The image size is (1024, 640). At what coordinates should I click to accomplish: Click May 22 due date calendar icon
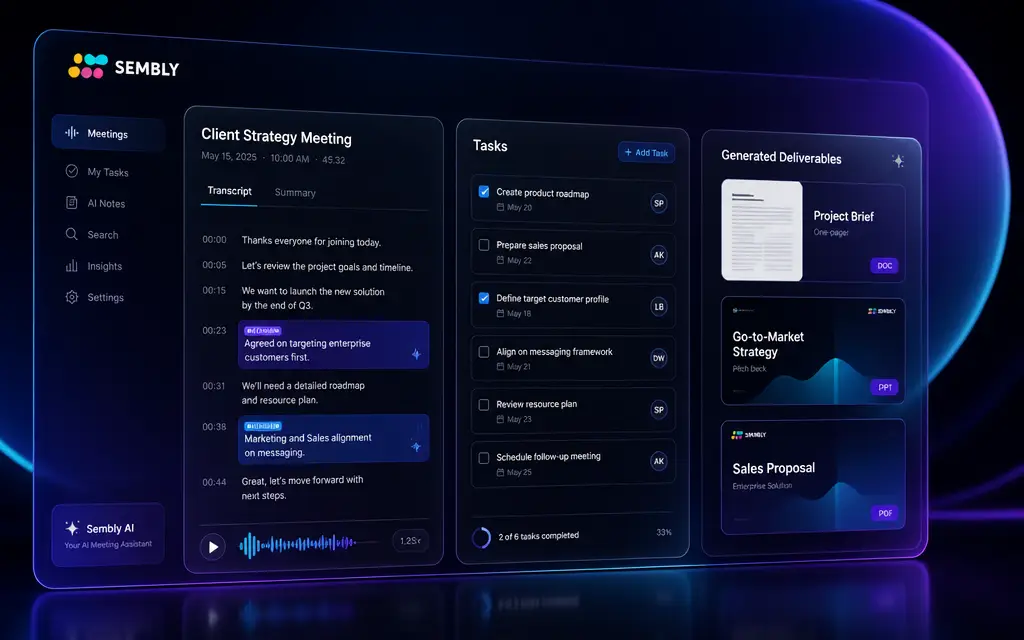[x=500, y=260]
